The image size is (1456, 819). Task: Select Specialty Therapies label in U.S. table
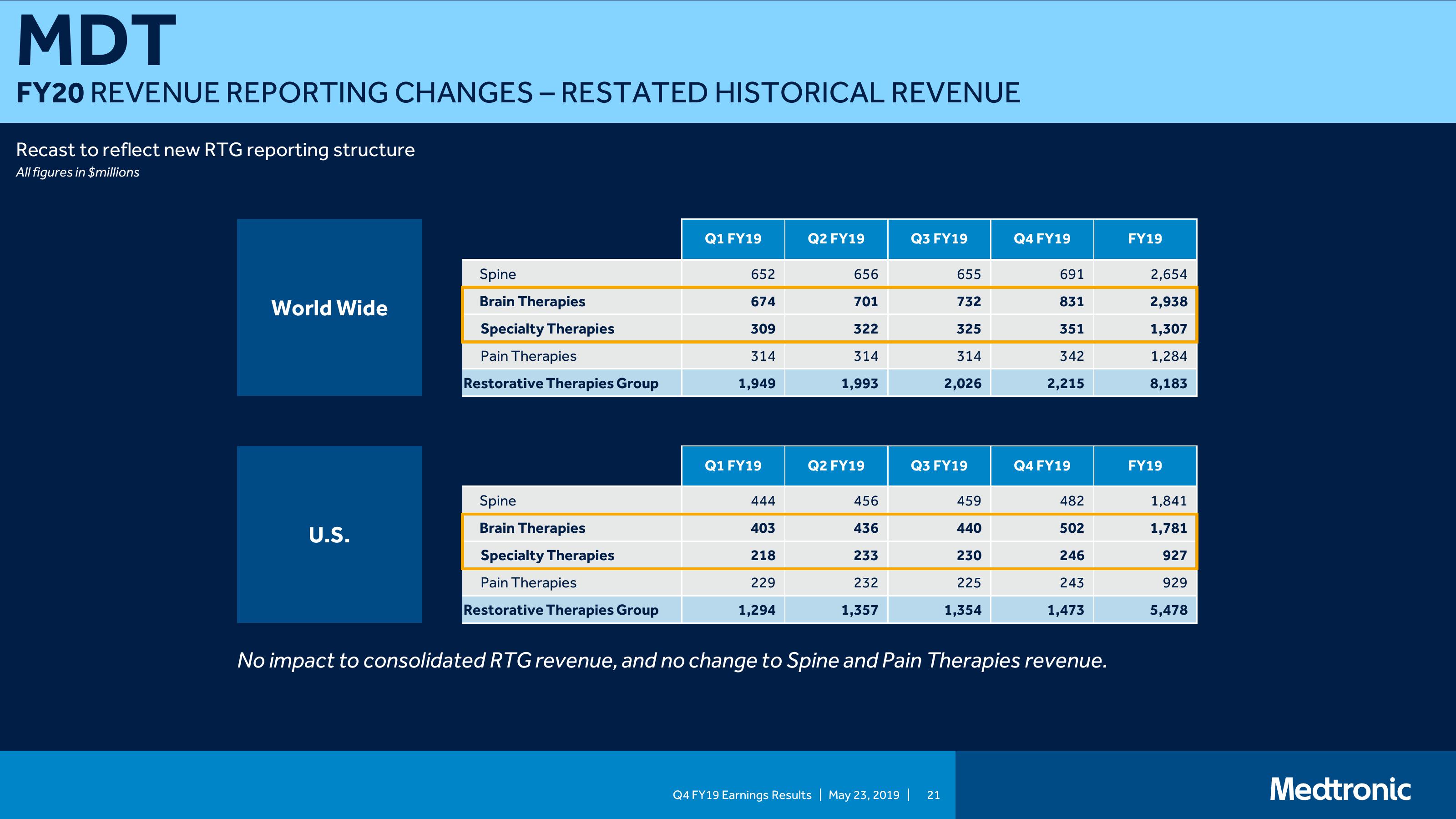(x=547, y=556)
